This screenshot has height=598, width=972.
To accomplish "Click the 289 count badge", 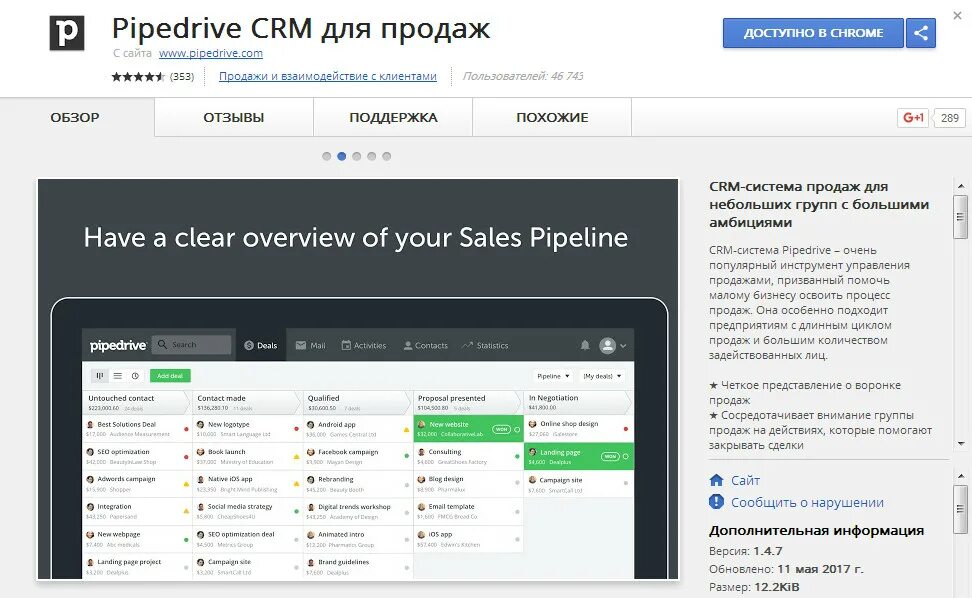I will (x=949, y=118).
